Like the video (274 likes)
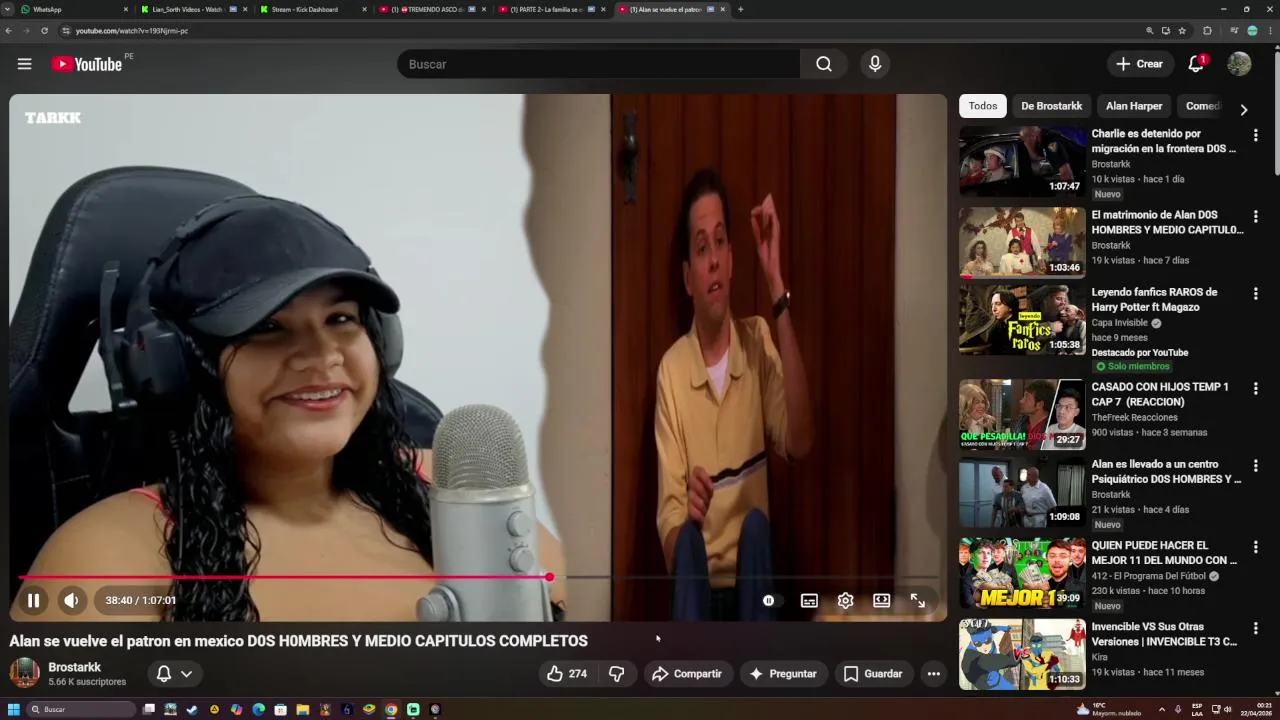The height and width of the screenshot is (720, 1280). pyautogui.click(x=566, y=674)
